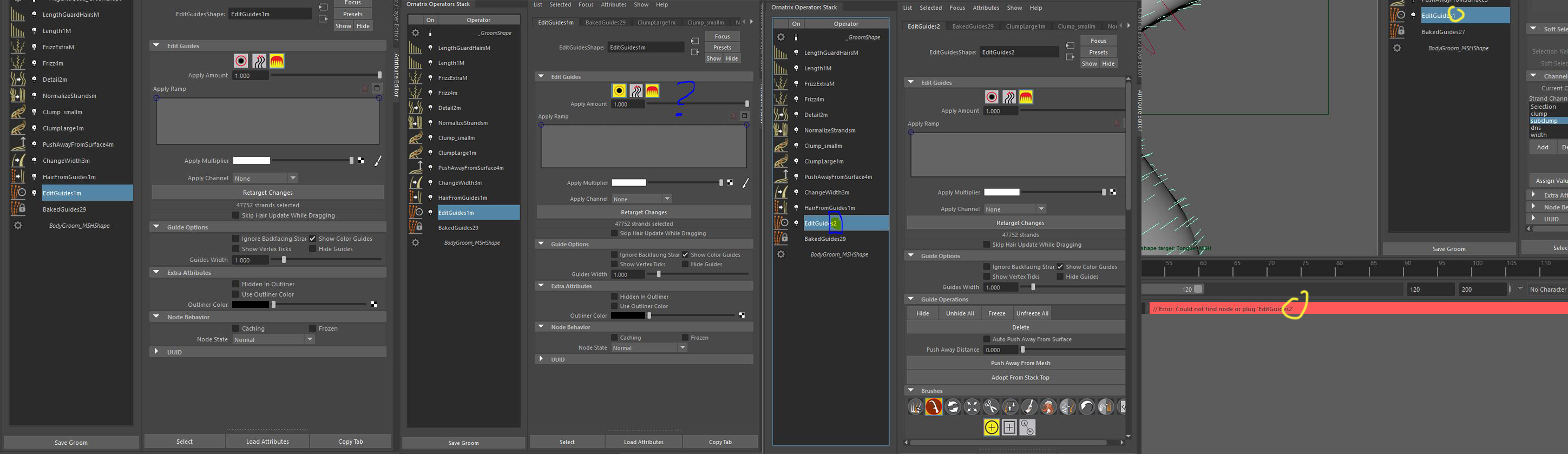This screenshot has height=454, width=1568.
Task: Select the scissors cut brush
Action: tap(991, 407)
